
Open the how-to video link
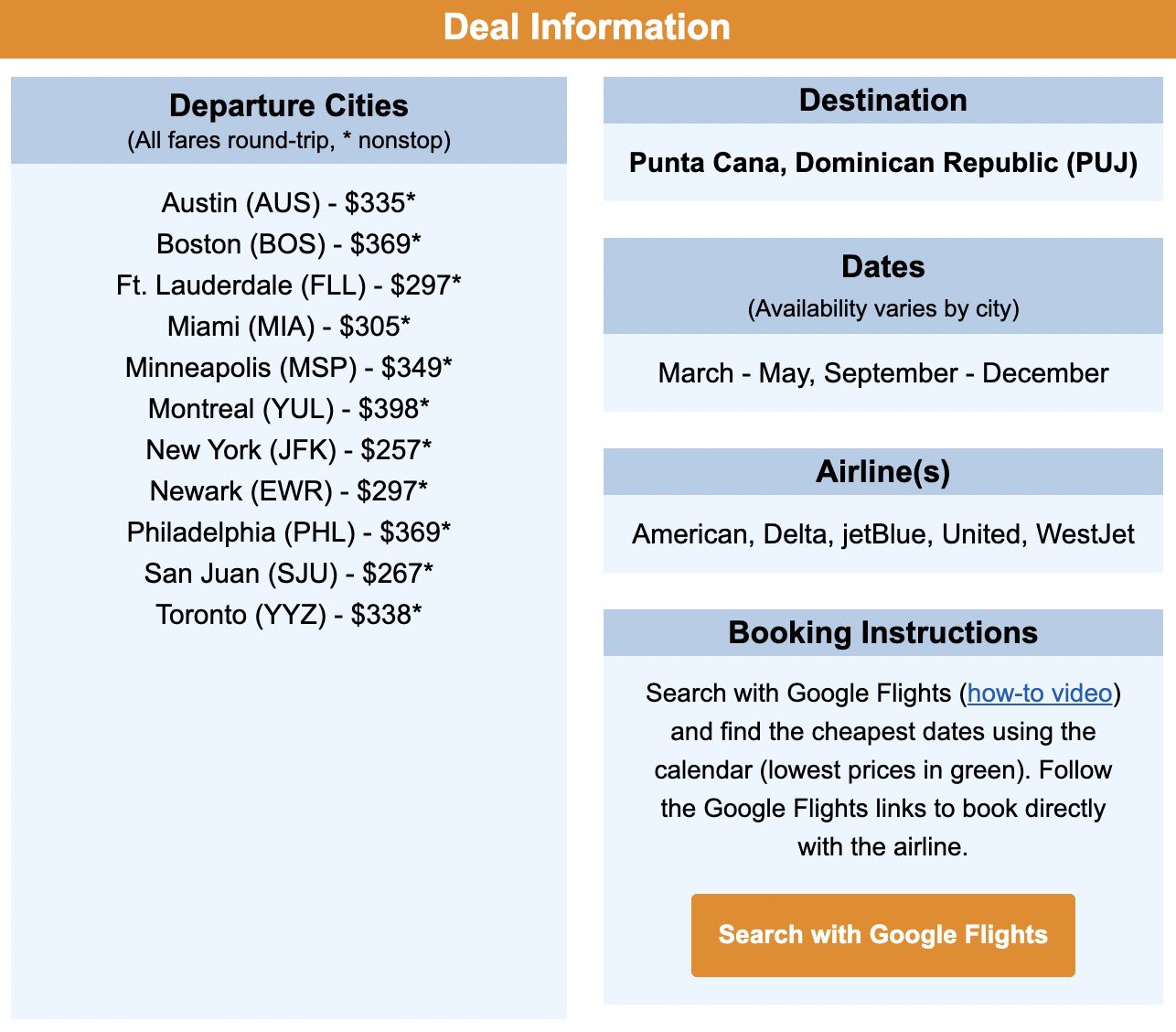(1039, 693)
